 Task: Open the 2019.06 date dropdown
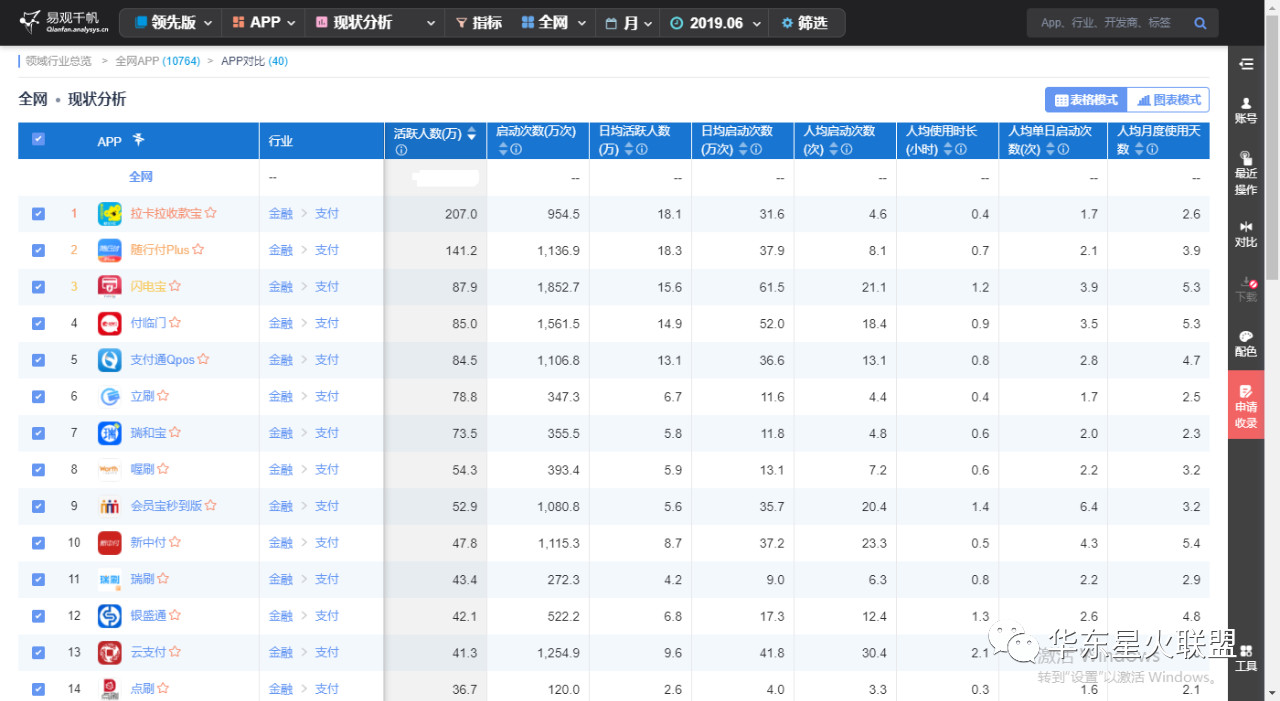715,23
